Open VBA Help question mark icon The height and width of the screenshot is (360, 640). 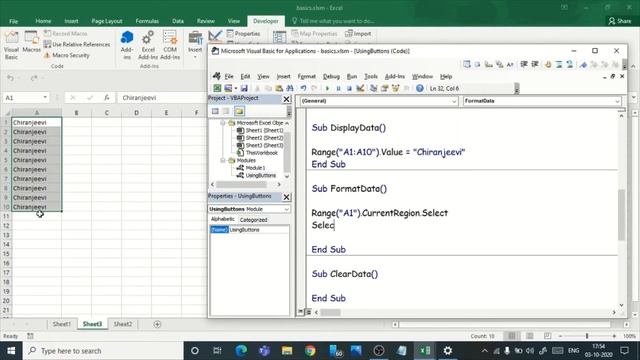click(420, 88)
